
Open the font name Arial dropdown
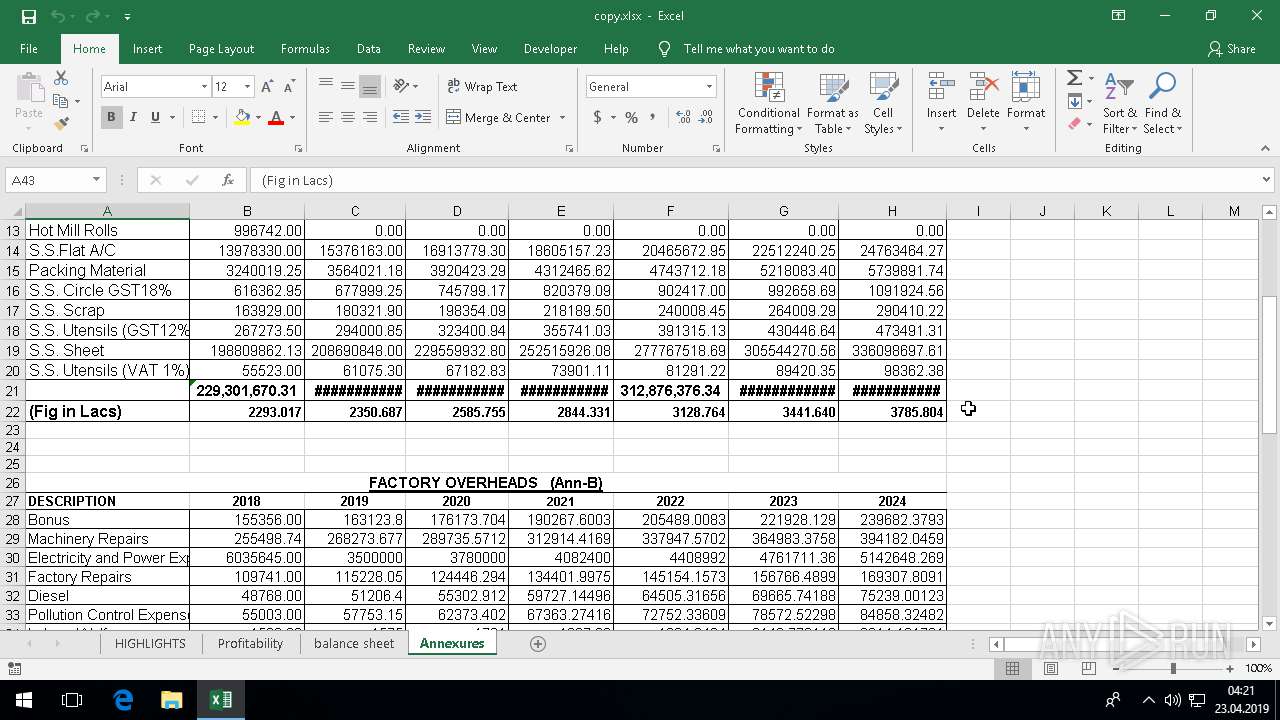204,87
